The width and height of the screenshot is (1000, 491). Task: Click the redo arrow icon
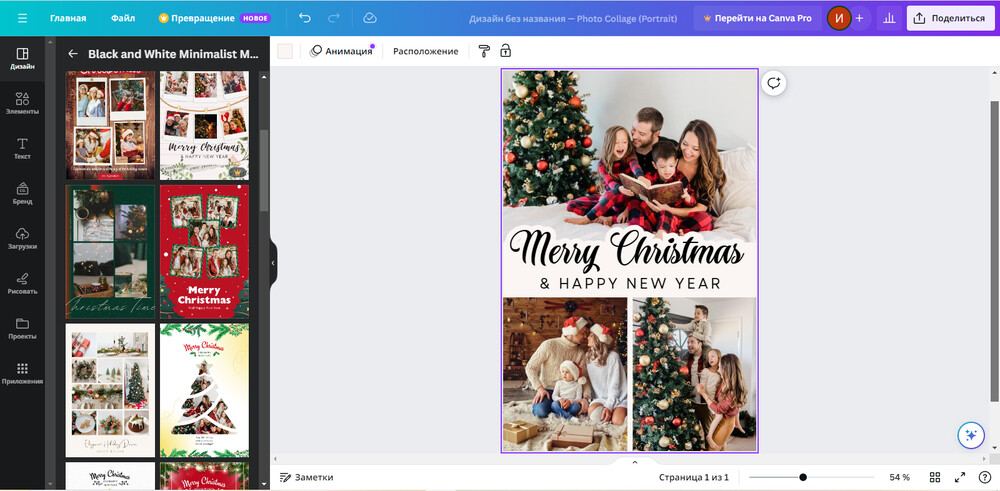click(334, 18)
